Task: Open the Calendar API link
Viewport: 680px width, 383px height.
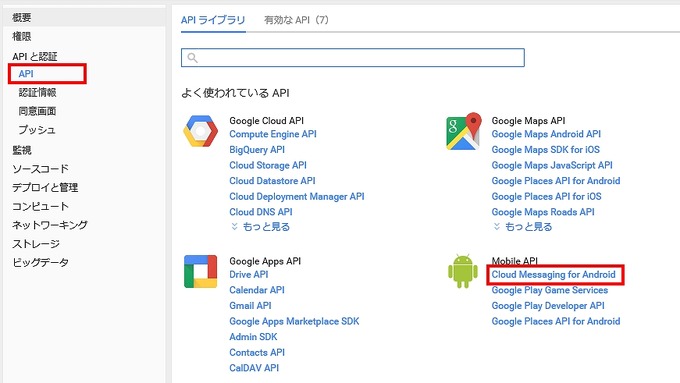Action: (x=257, y=290)
